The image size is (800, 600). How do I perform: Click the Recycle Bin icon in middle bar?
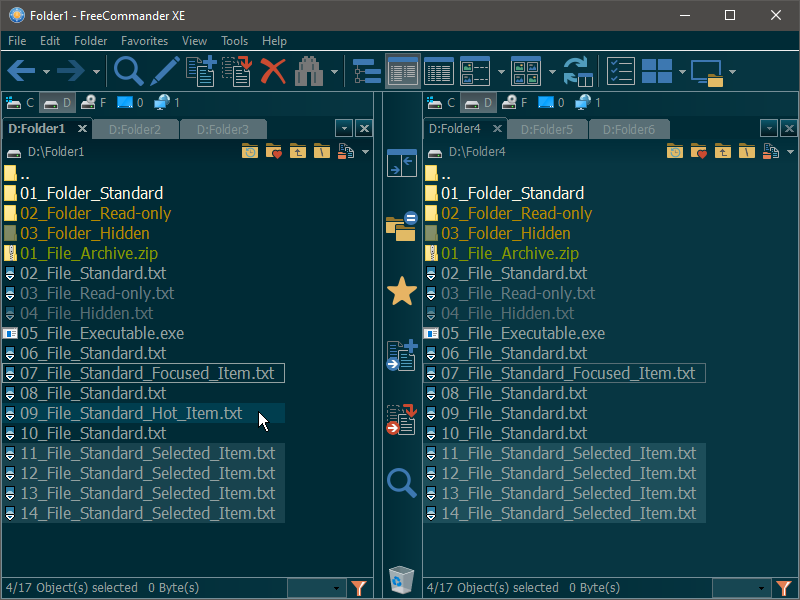(401, 579)
